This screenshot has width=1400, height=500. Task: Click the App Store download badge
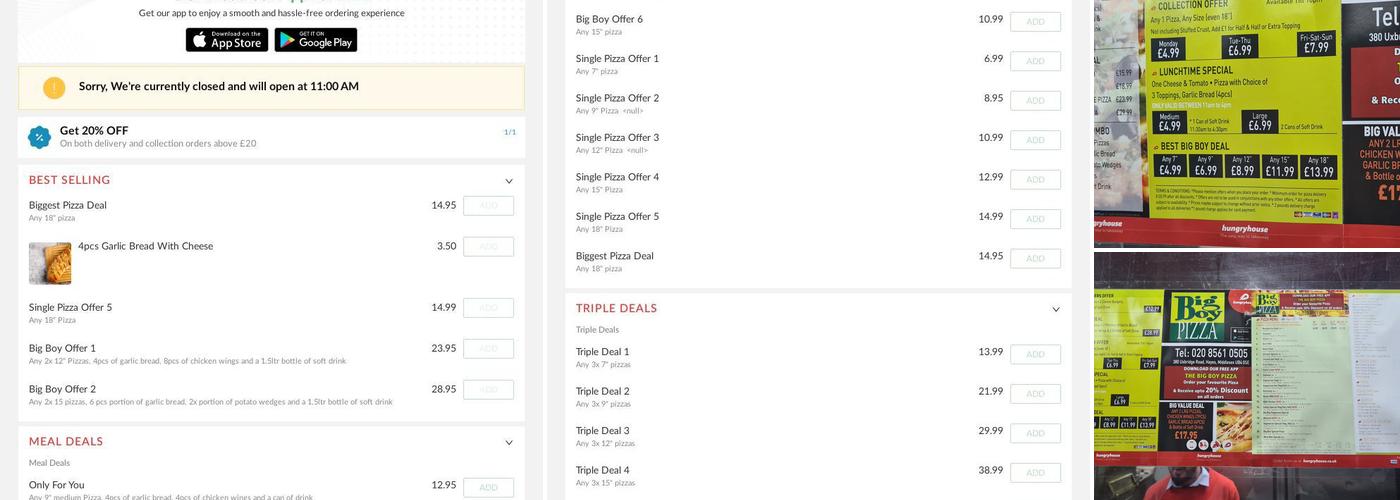(226, 40)
